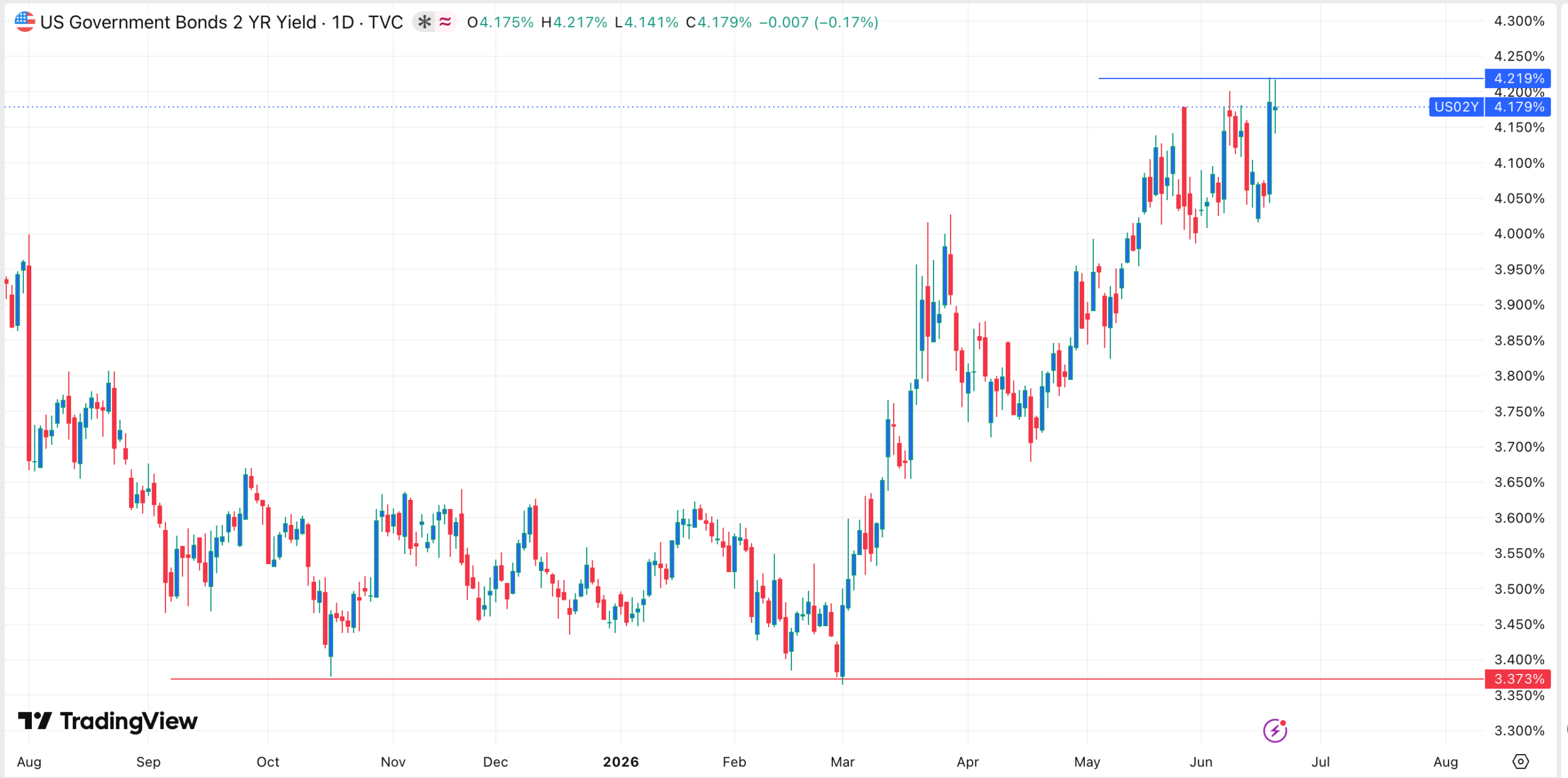Screen dimensions: 1568x778
Task: Click the 3.300% price axis label
Action: tap(1519, 730)
